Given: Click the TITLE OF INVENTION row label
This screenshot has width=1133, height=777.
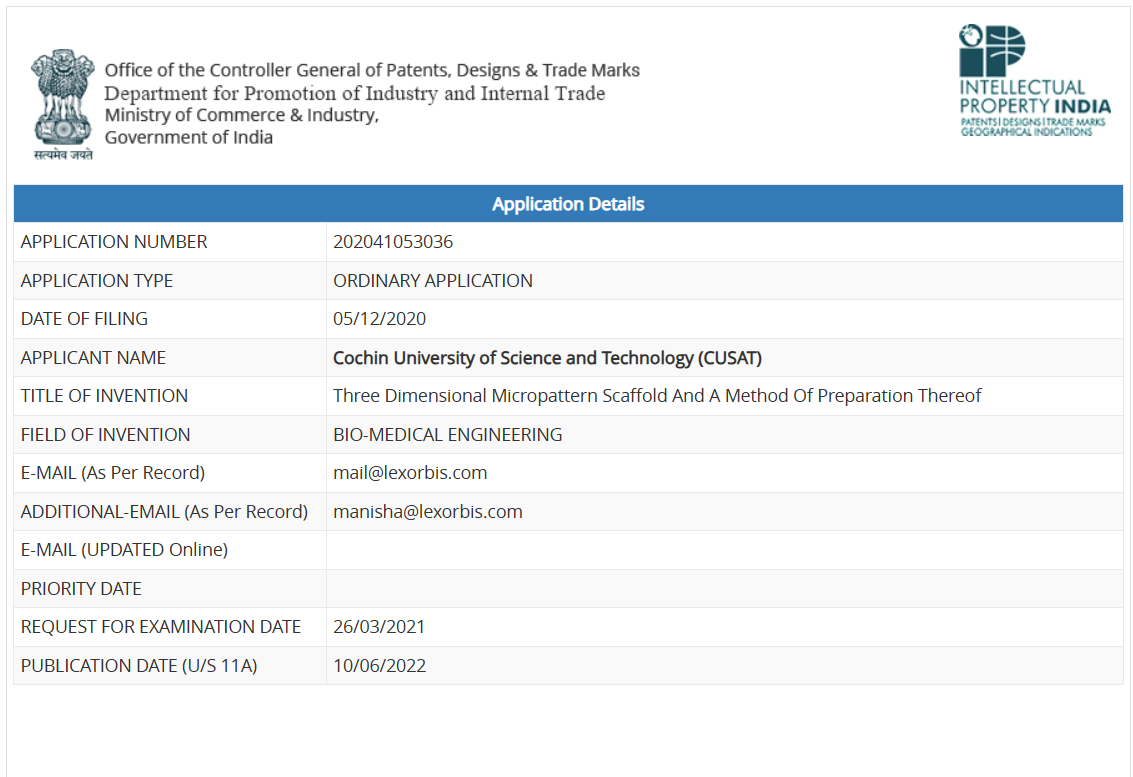Looking at the screenshot, I should pos(104,396).
